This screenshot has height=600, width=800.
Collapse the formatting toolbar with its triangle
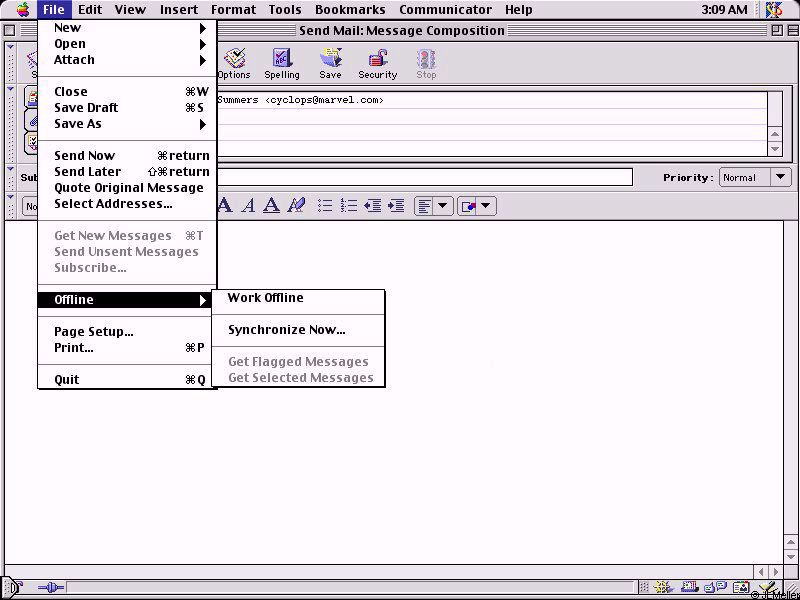10,196
